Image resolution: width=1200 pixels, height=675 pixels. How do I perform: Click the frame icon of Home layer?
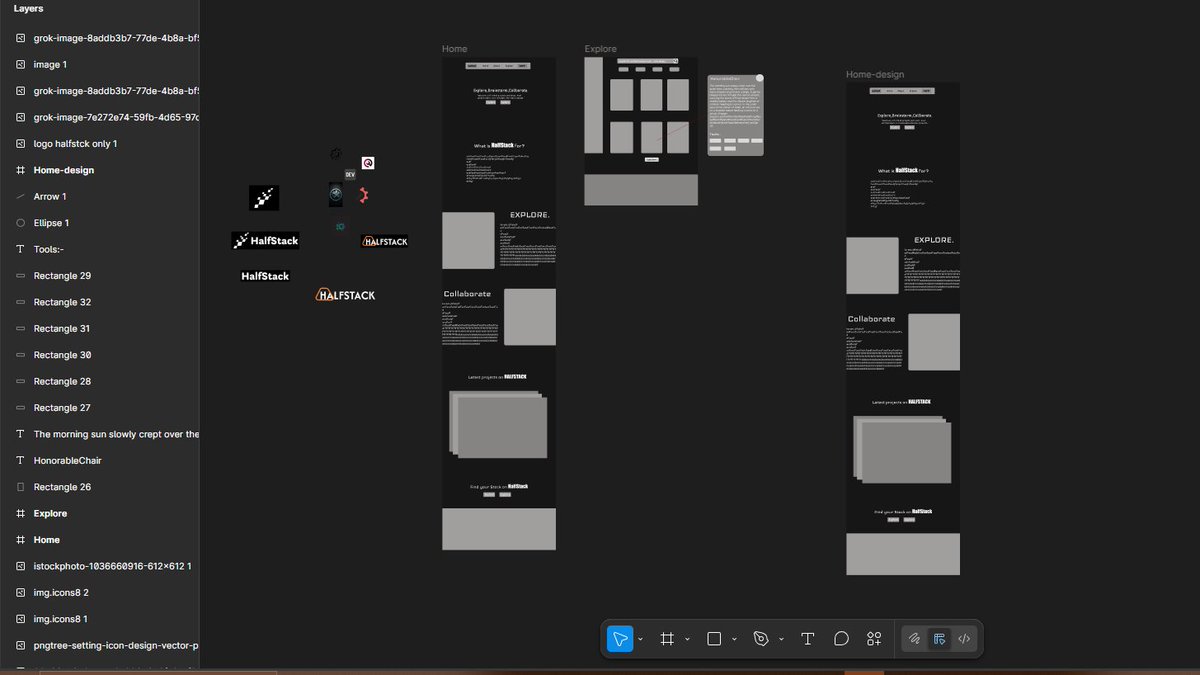pos(20,540)
